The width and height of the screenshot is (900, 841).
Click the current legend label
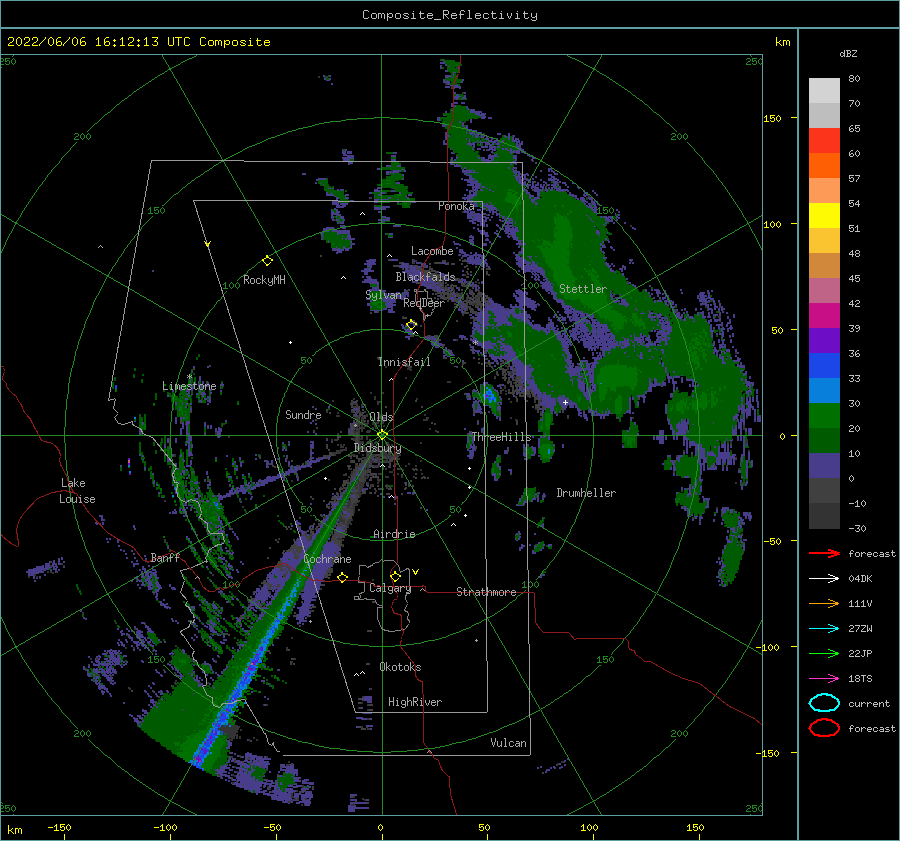pos(868,703)
